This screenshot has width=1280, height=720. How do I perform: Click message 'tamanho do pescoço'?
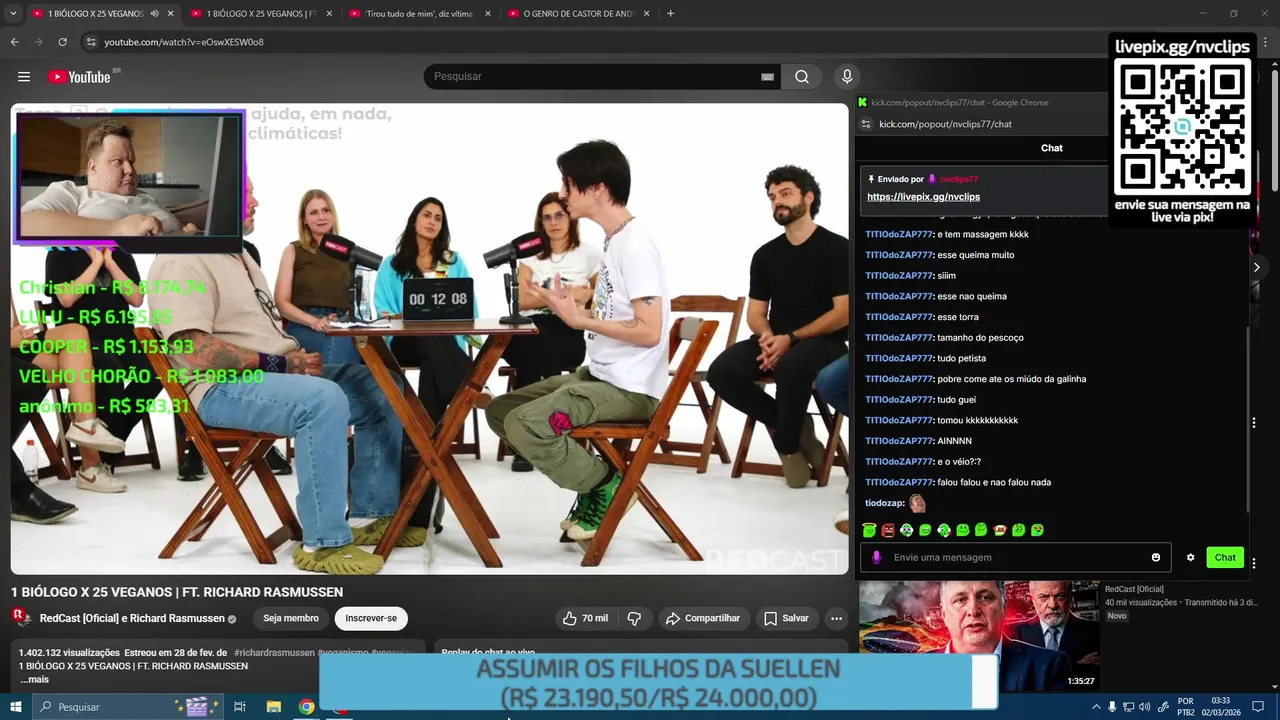[x=980, y=338]
